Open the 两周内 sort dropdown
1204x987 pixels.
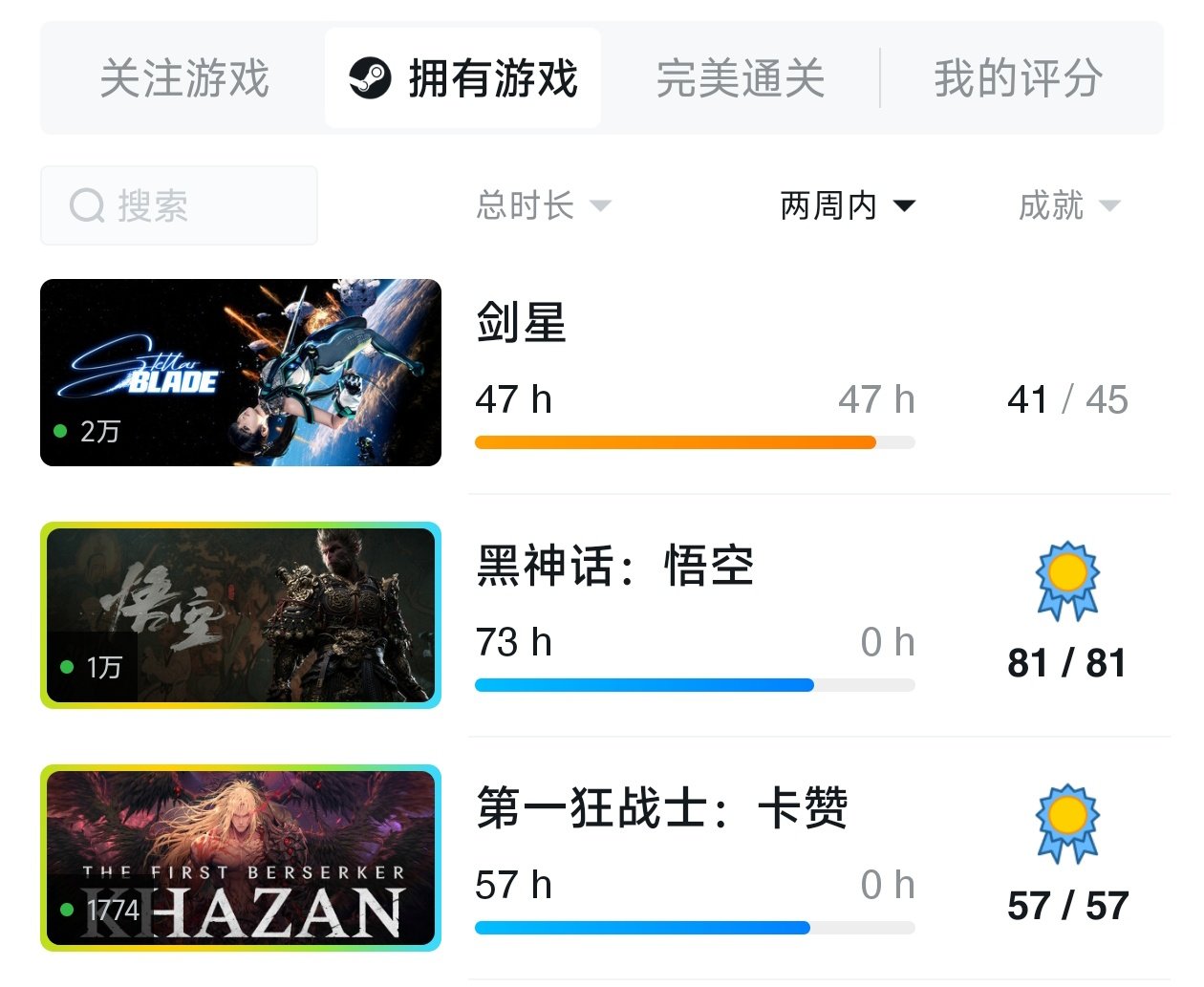(x=848, y=205)
